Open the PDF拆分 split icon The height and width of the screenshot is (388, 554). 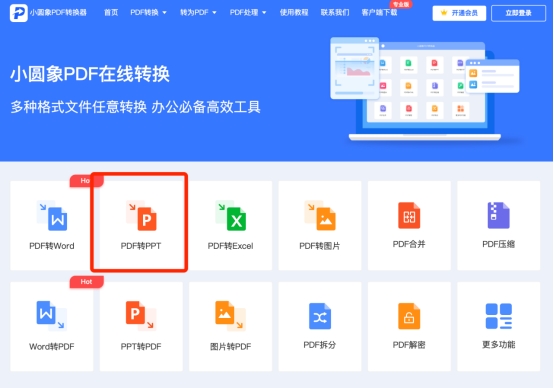click(320, 316)
